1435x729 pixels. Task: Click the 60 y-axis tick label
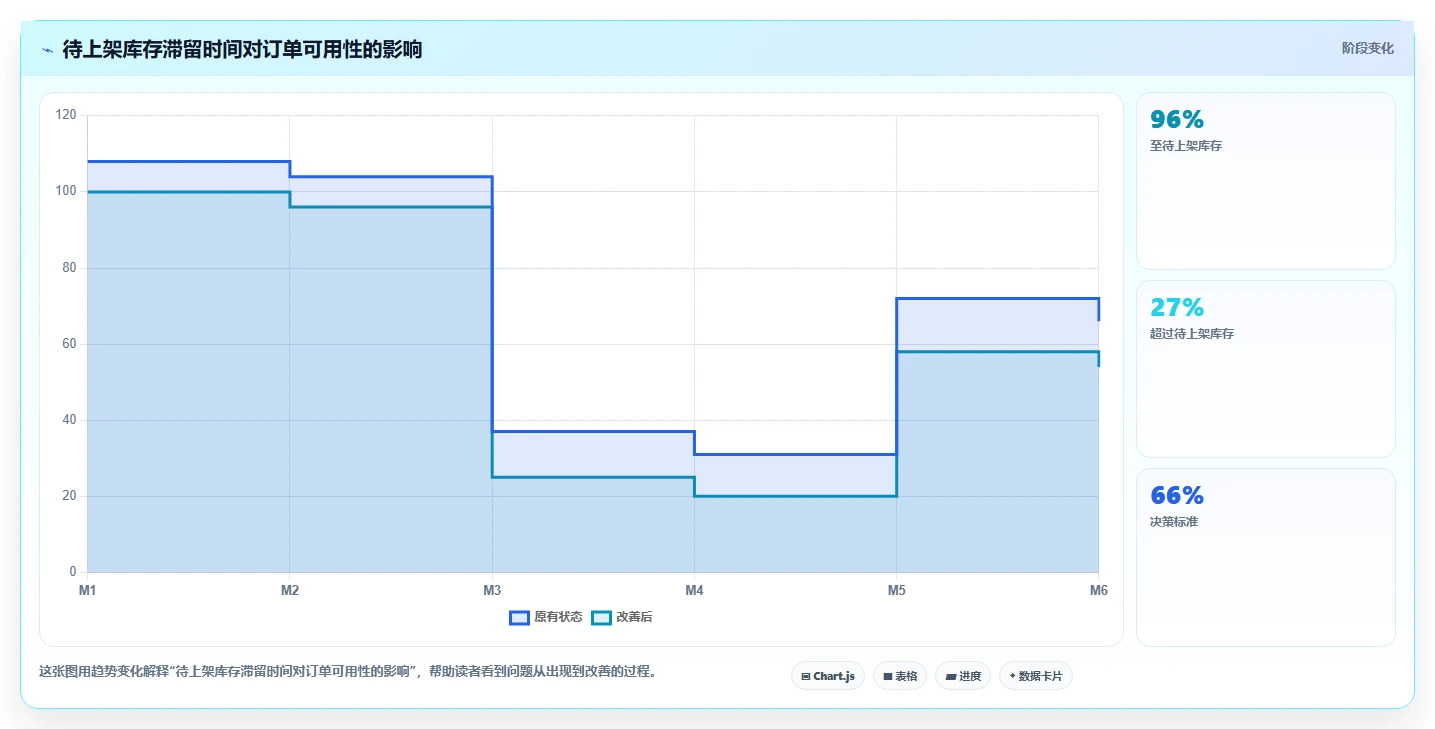(x=69, y=344)
